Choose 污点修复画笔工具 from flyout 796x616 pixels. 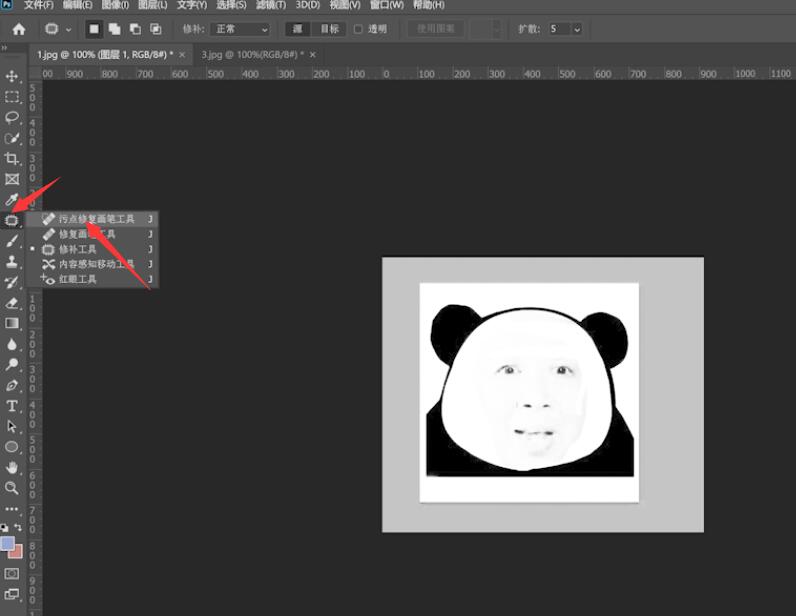(x=93, y=219)
